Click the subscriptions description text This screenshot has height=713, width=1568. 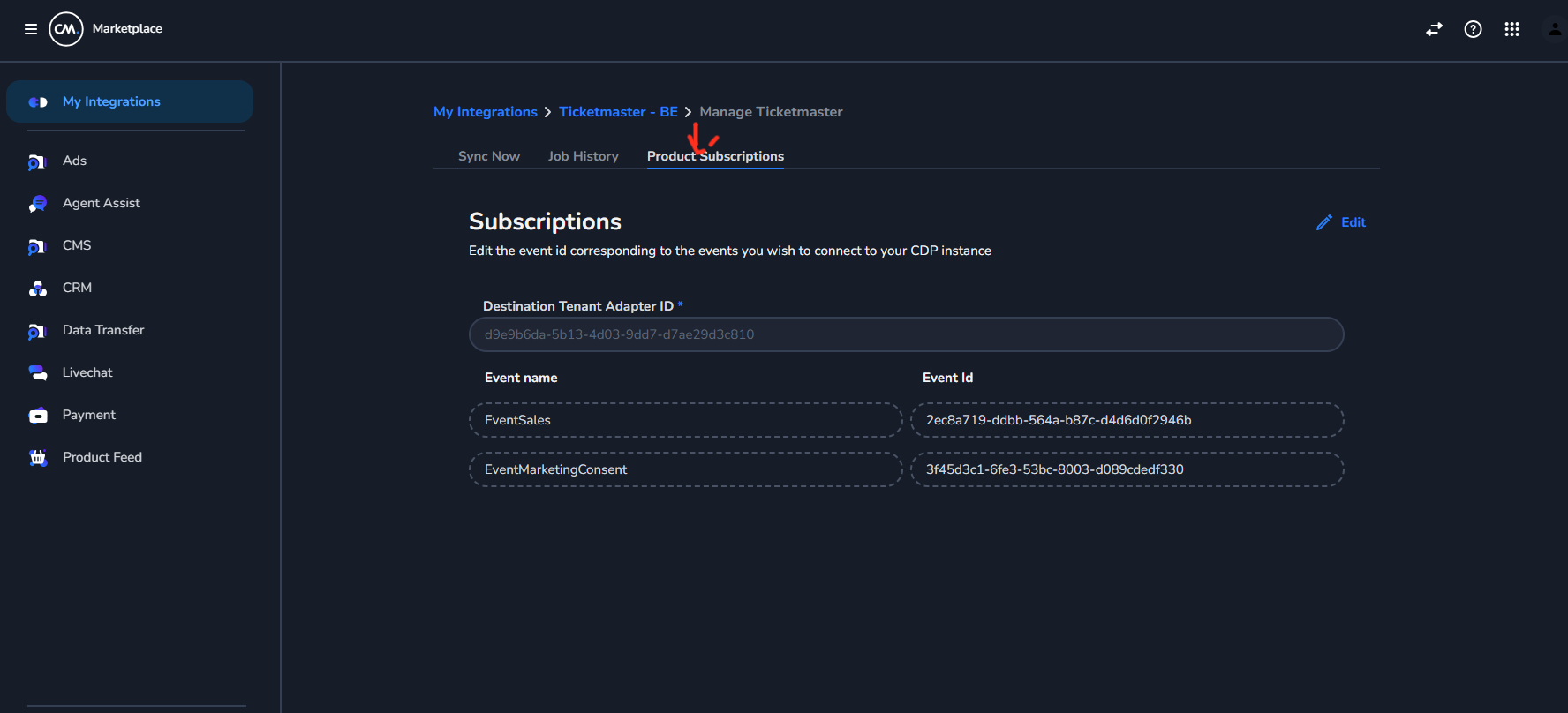(x=730, y=251)
